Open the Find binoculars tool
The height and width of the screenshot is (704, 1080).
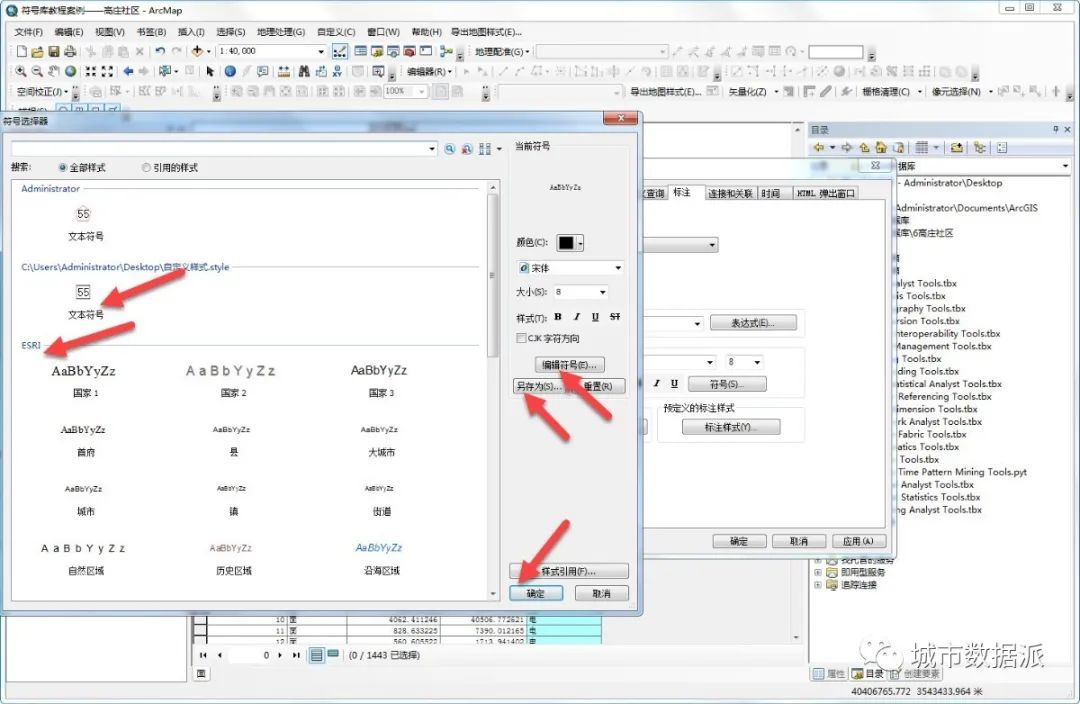pyautogui.click(x=304, y=71)
